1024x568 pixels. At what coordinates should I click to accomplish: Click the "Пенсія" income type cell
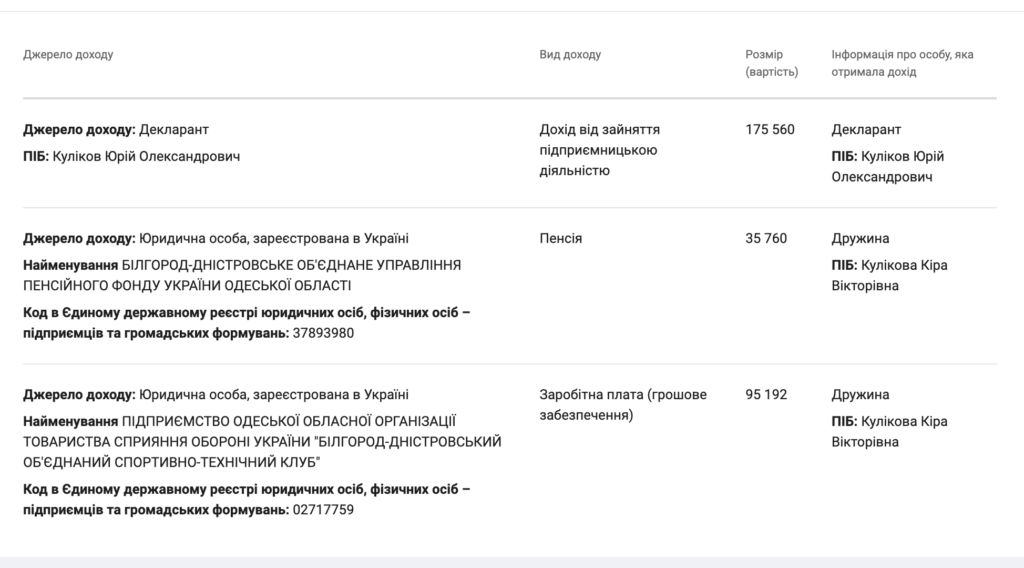pyautogui.click(x=560, y=239)
